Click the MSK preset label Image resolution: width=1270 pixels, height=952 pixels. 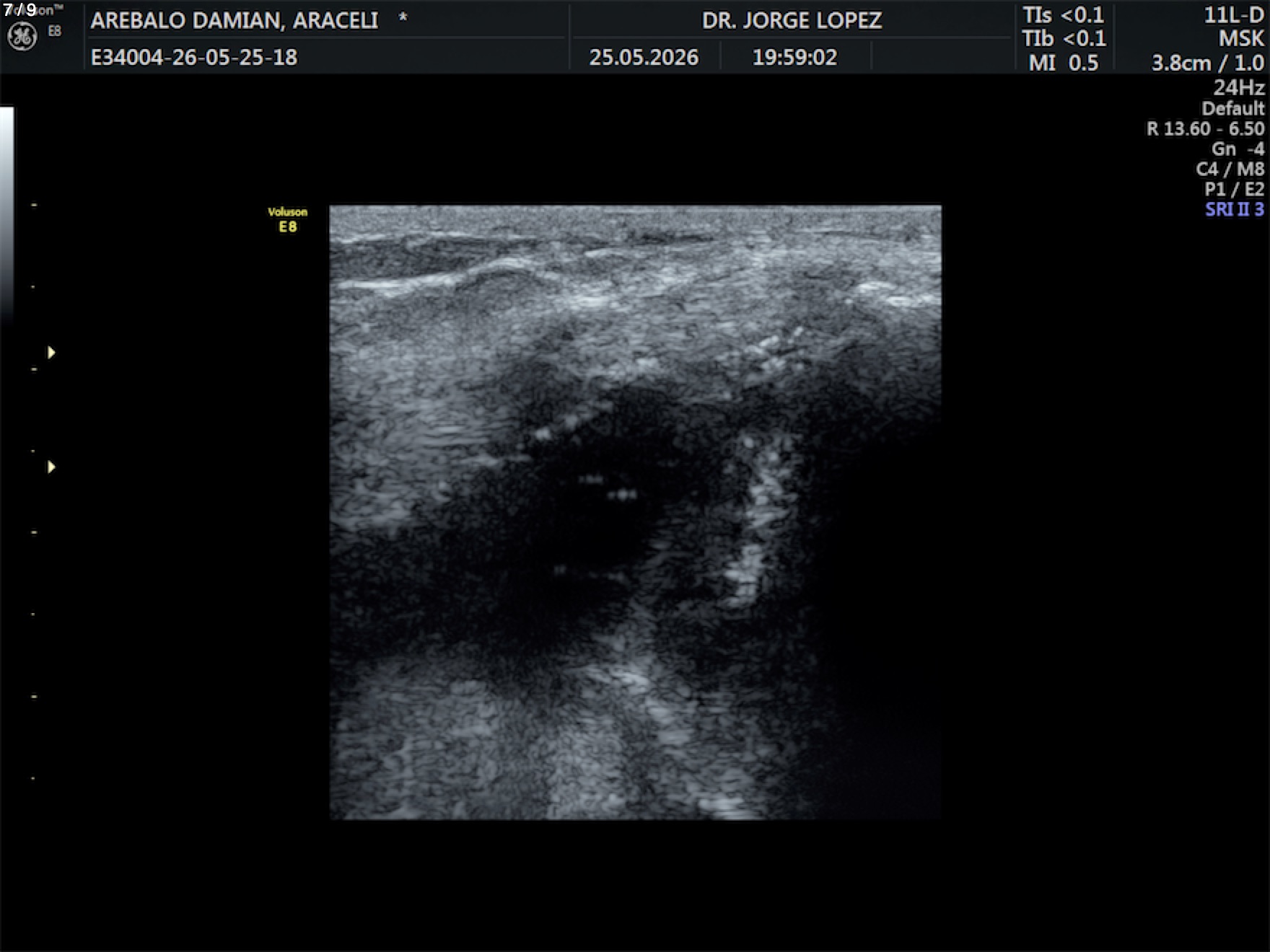click(x=1241, y=38)
